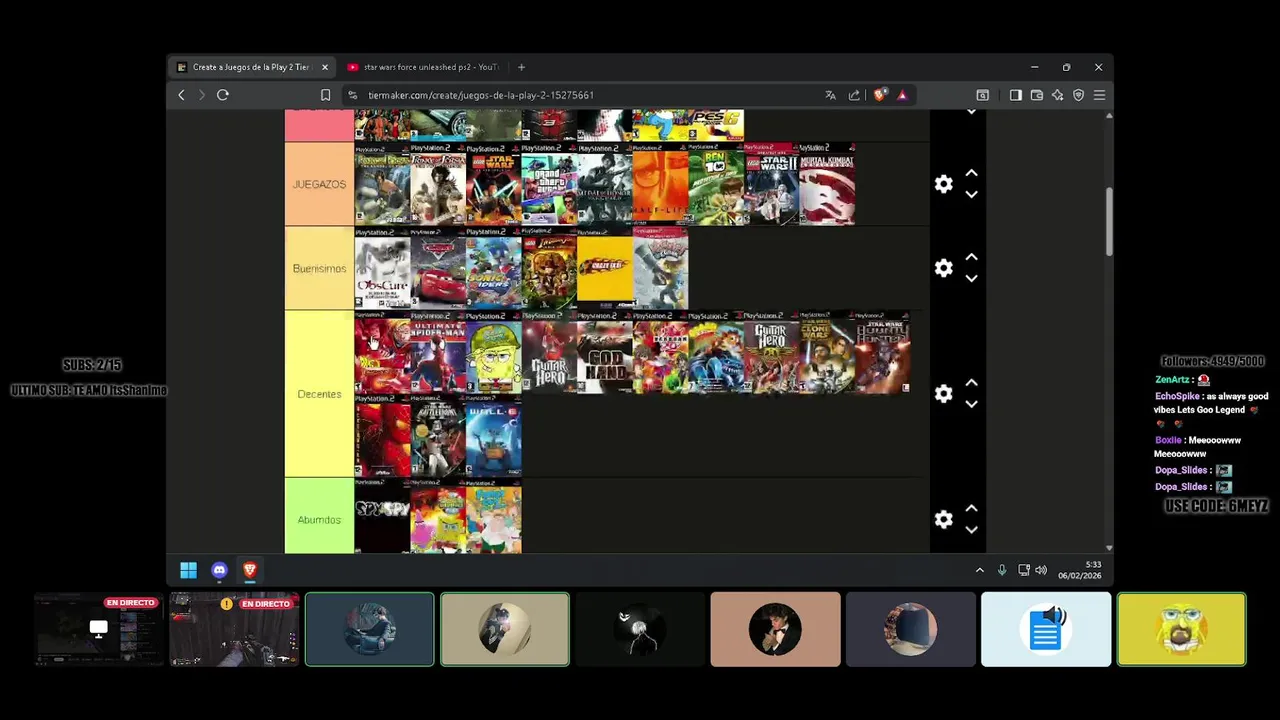Select the God Hand cover
Screen dimensions: 1280x720
[605, 352]
